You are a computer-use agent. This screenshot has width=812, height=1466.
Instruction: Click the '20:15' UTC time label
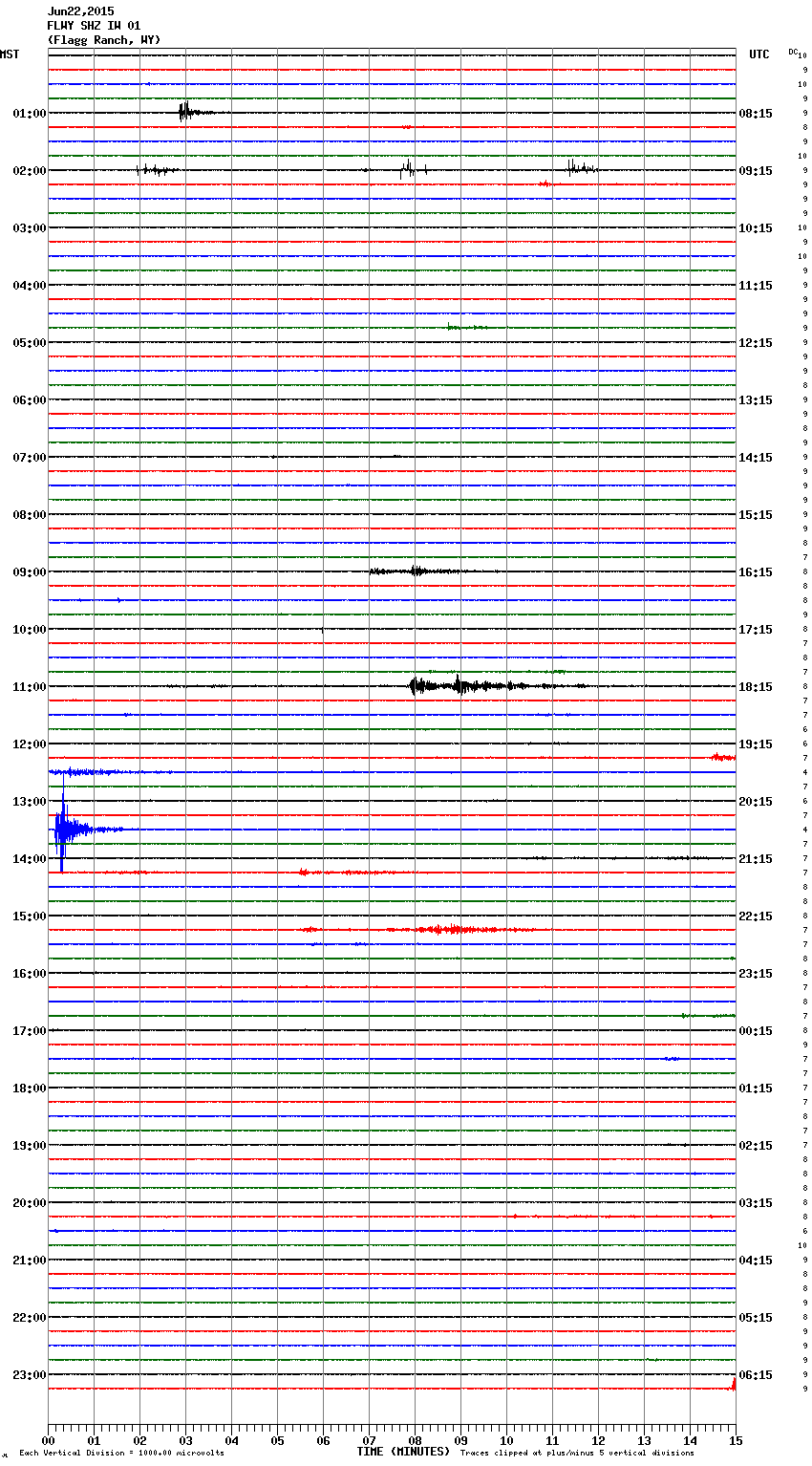756,802
